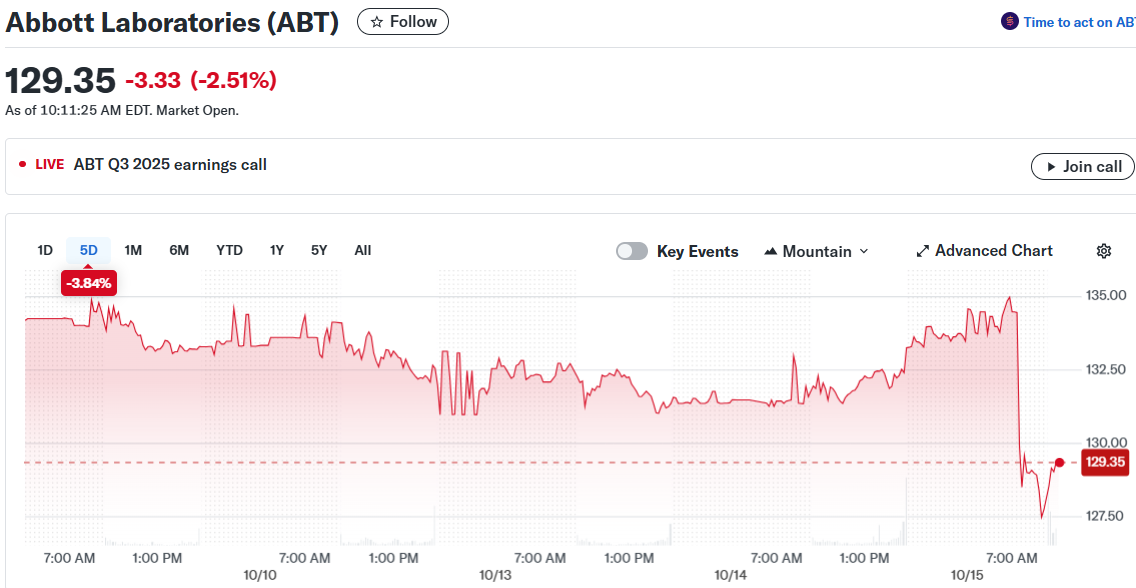1136x588 pixels.
Task: Show the 5Y chart range
Action: 319,250
